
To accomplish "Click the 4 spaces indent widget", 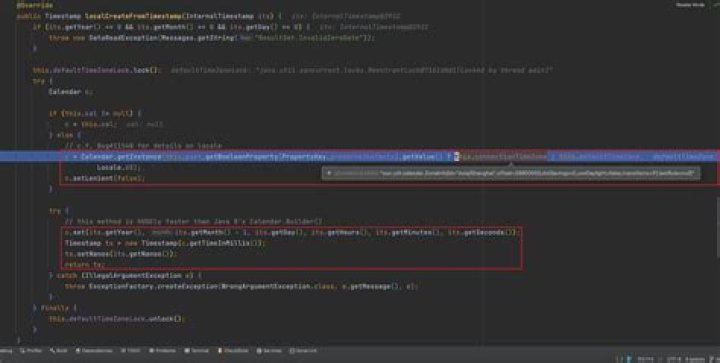I will (694, 359).
